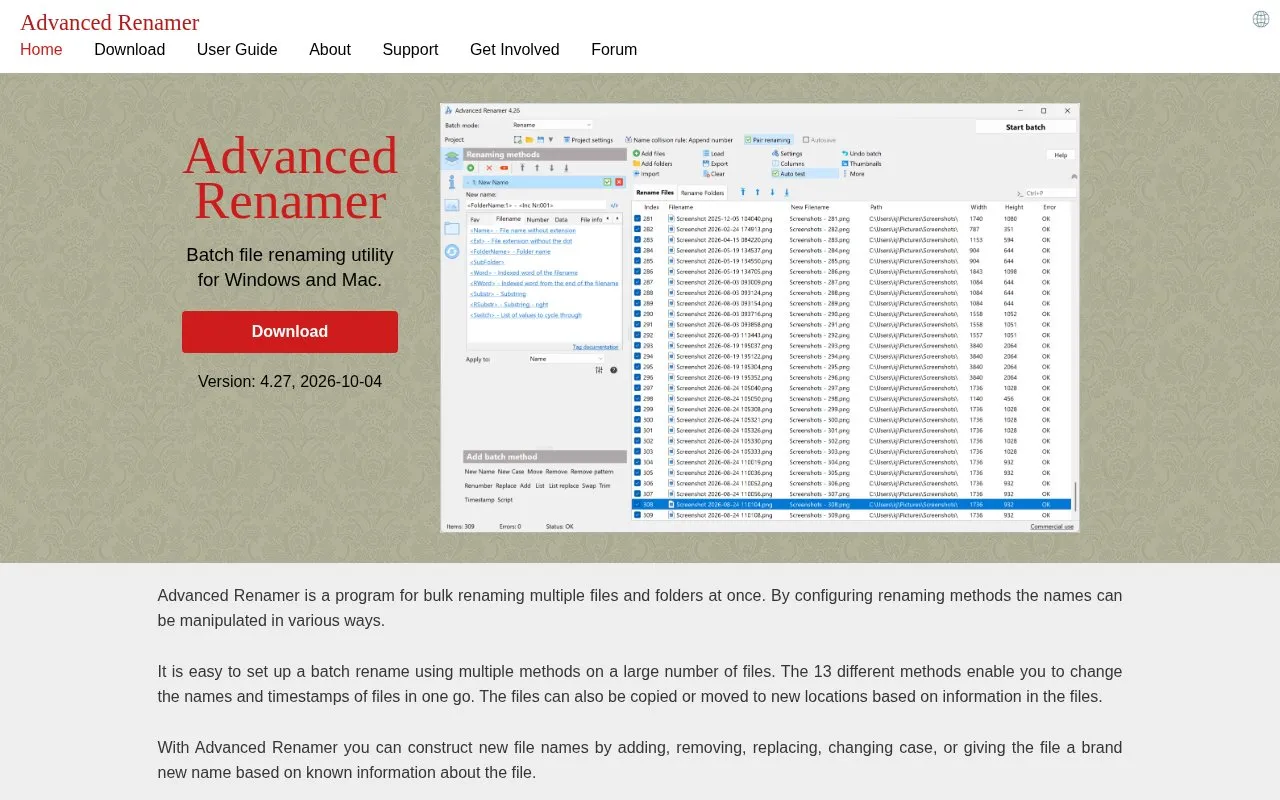Viewport: 1280px width, 800px height.
Task: Click the Export toolbar item
Action: coord(715,164)
